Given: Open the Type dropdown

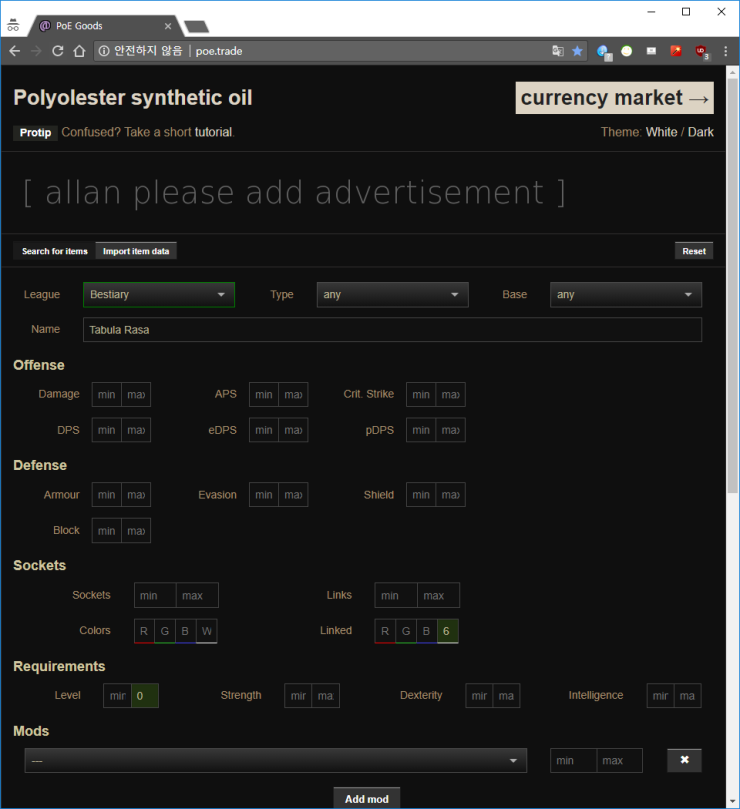Looking at the screenshot, I should click(393, 295).
